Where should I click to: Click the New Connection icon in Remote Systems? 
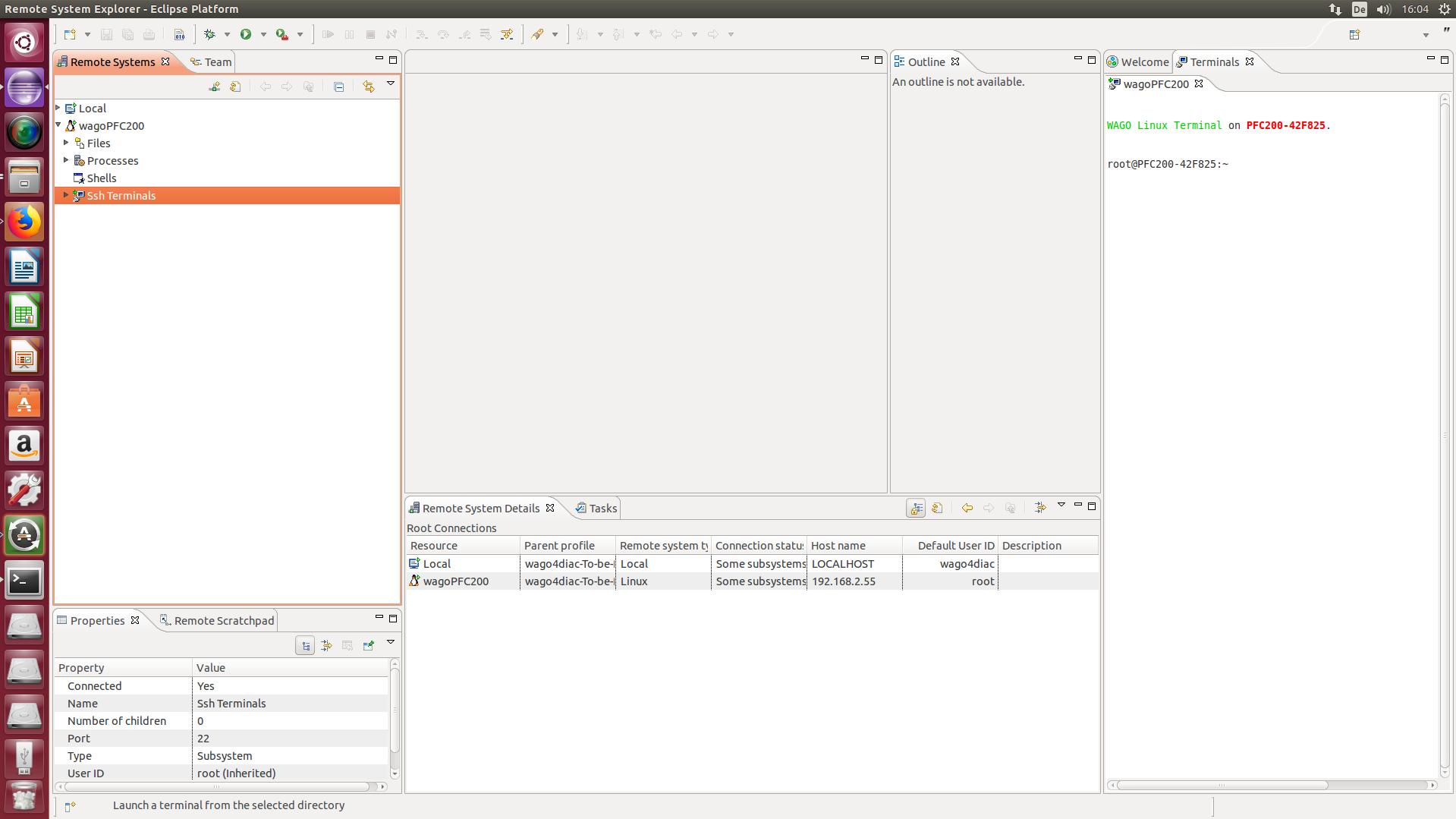click(x=215, y=87)
